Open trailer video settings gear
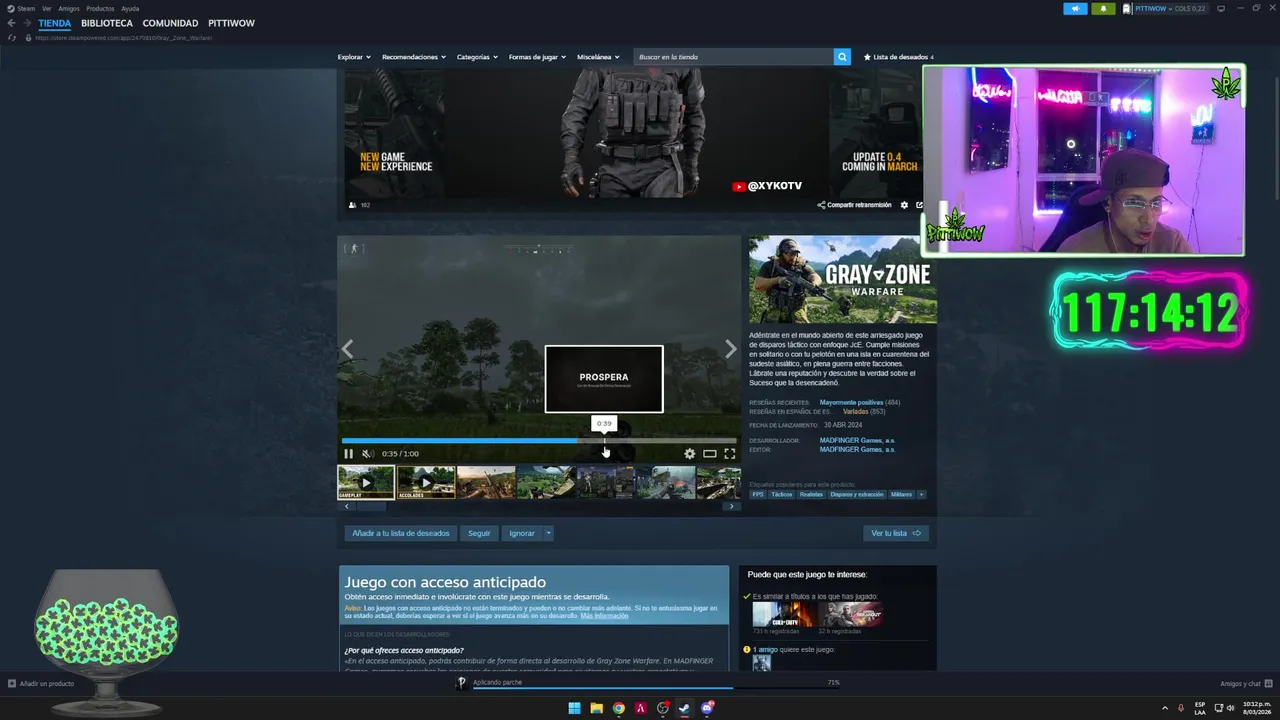This screenshot has height=720, width=1280. click(x=689, y=454)
